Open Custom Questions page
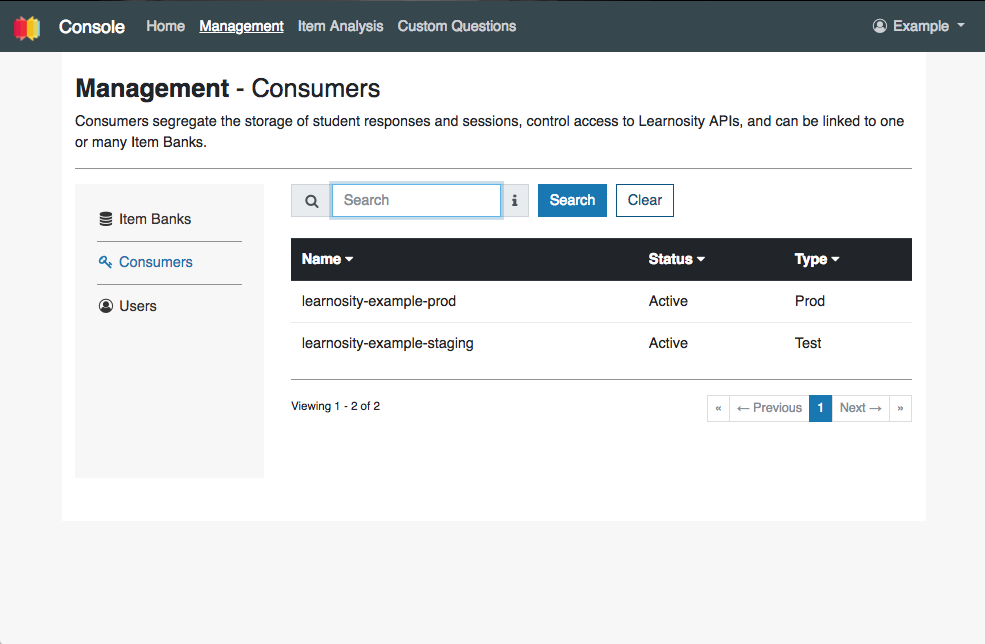Viewport: 985px width, 644px height. click(x=457, y=26)
